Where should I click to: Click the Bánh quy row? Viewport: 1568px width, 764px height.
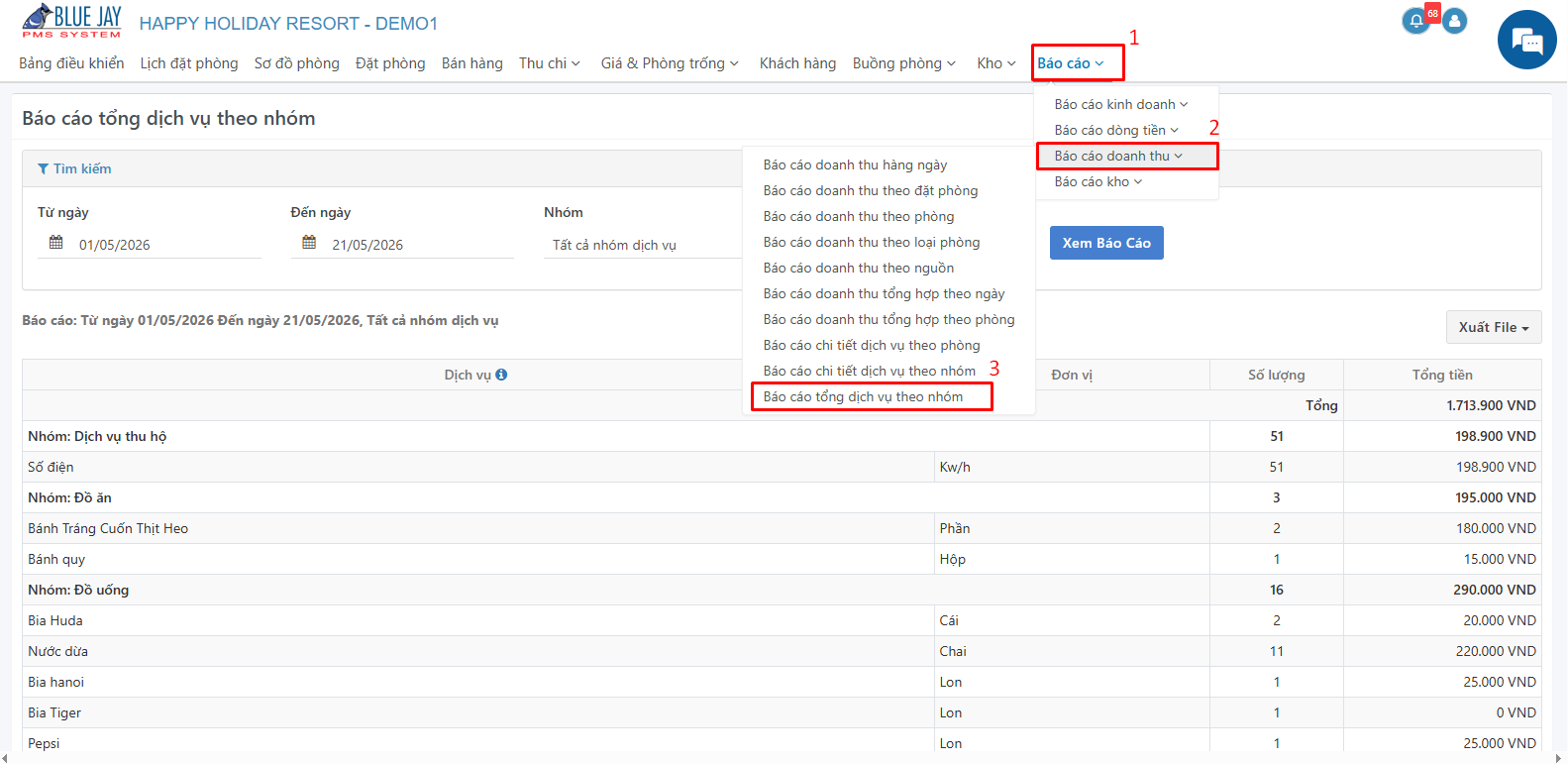(782, 559)
